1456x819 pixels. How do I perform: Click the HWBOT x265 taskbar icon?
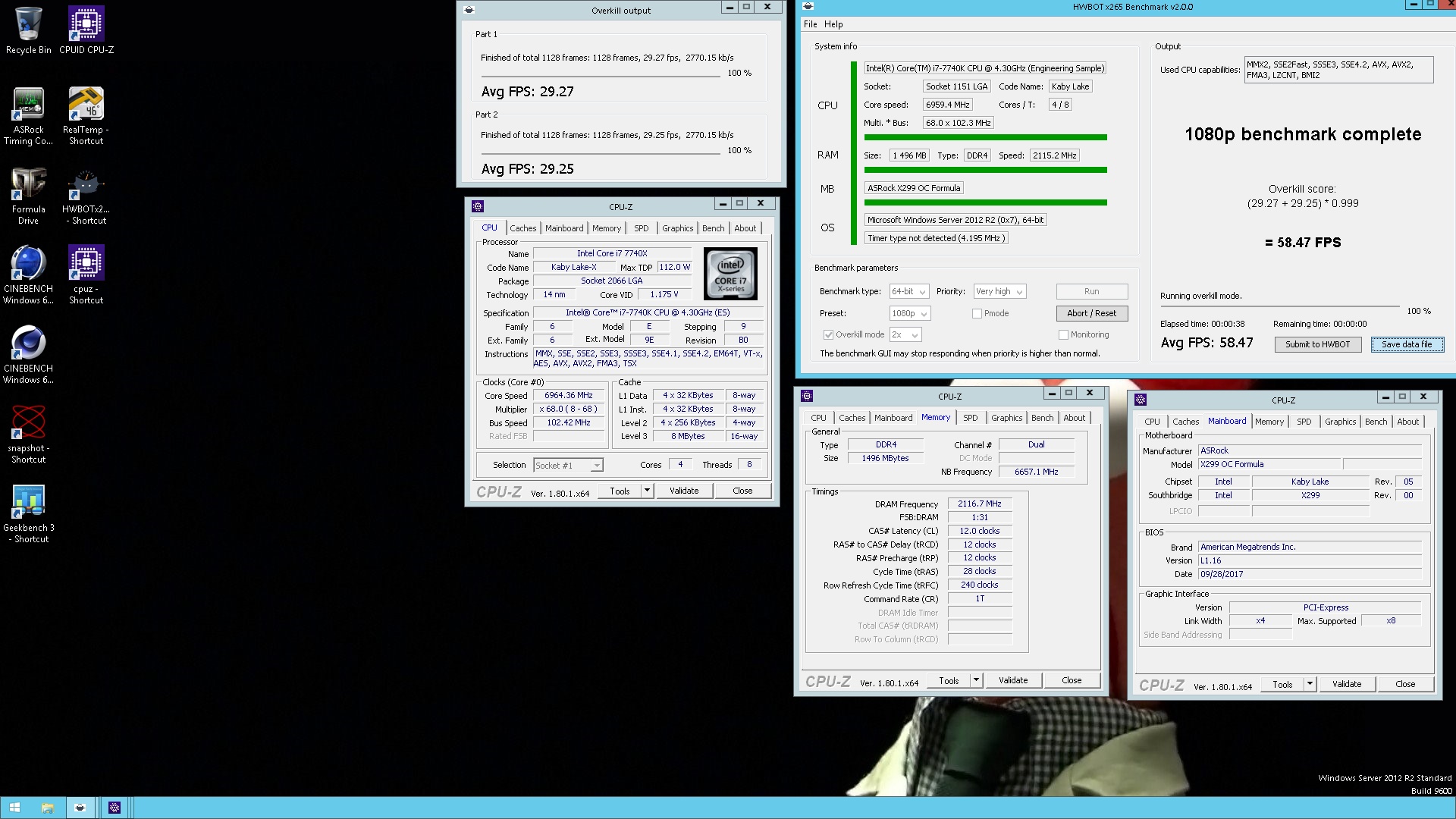[80, 808]
